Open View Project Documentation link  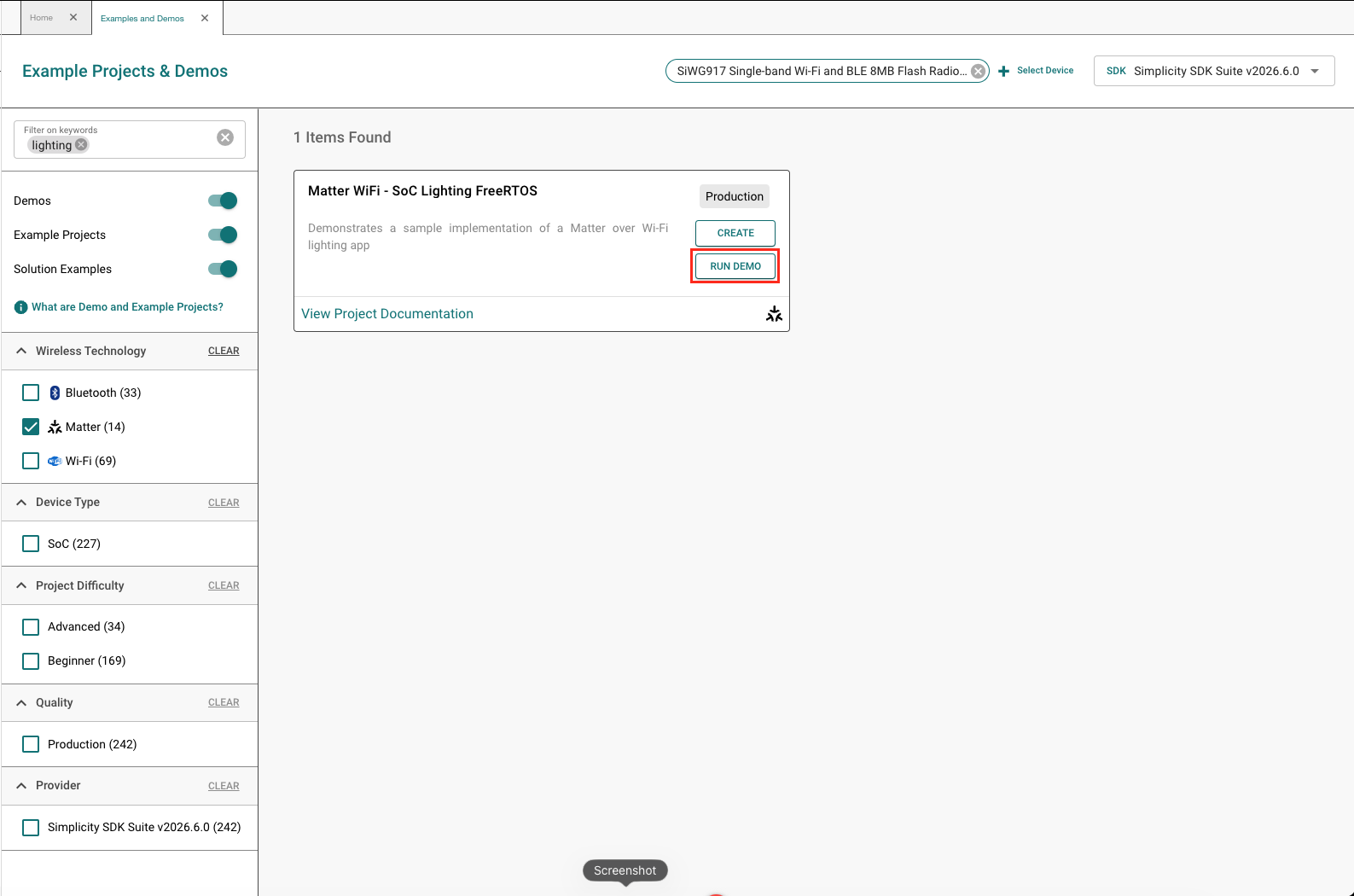point(387,314)
